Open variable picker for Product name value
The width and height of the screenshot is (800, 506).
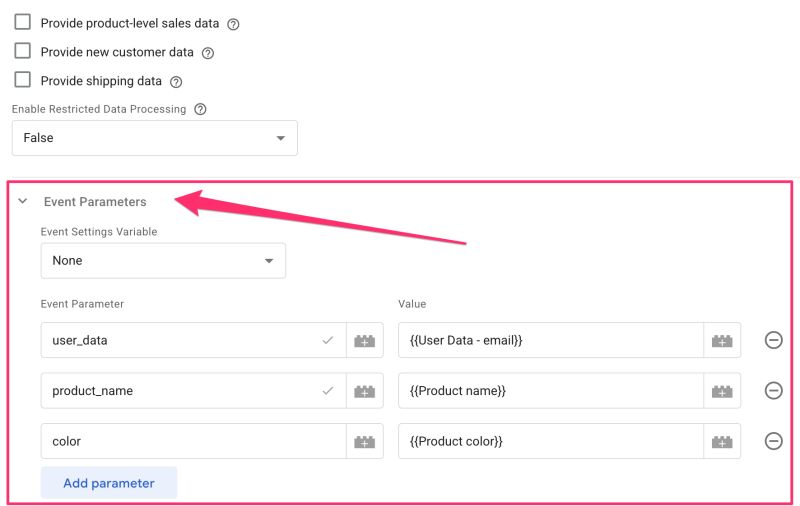click(x=722, y=391)
